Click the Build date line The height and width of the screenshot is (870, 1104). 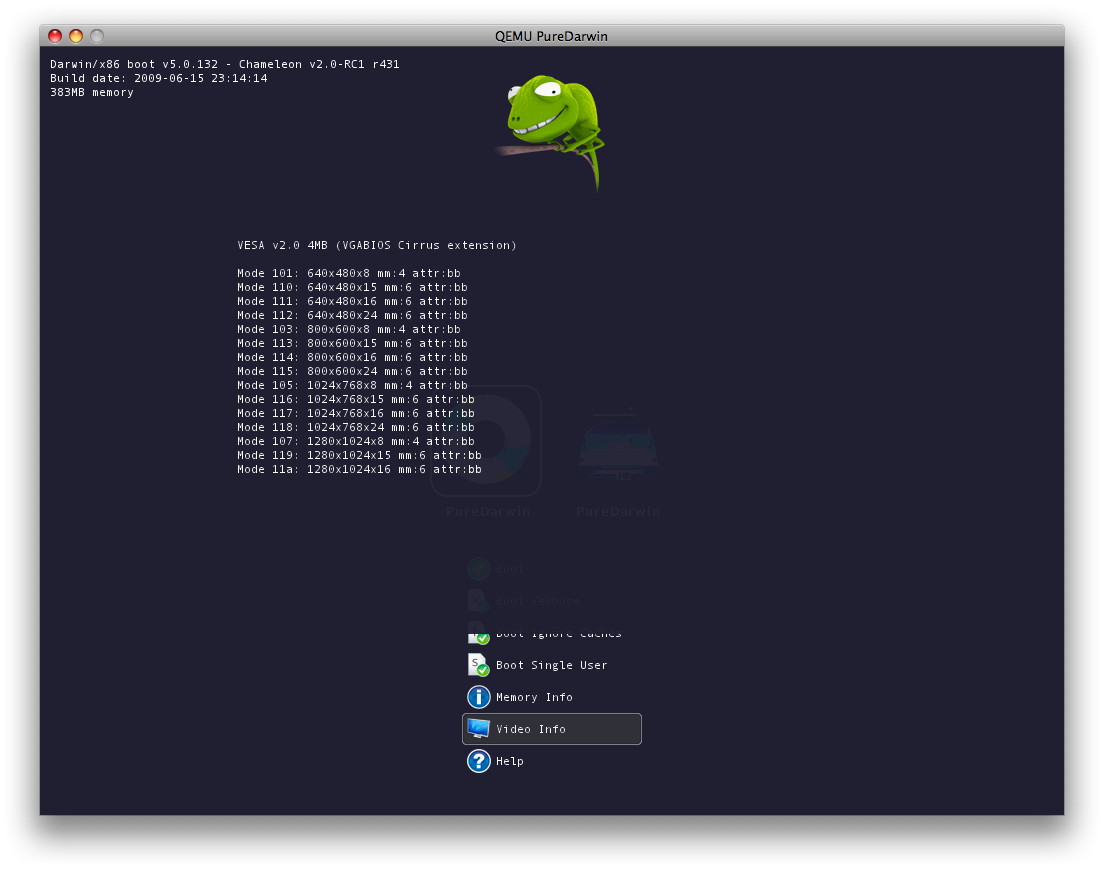[158, 78]
